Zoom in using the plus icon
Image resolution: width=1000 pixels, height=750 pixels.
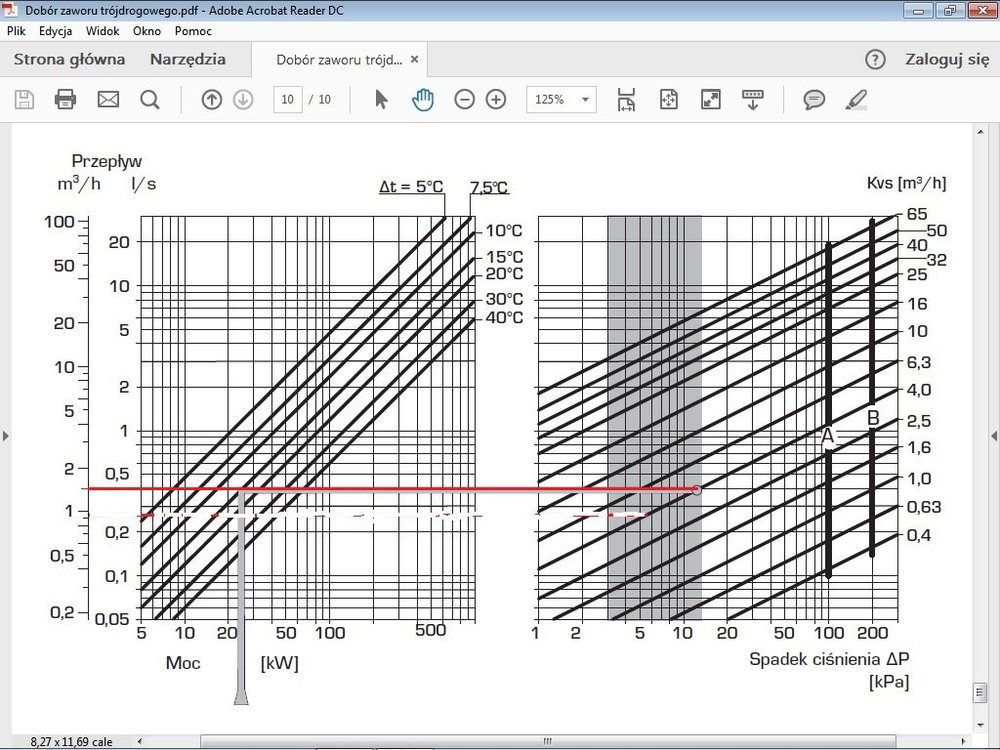496,99
